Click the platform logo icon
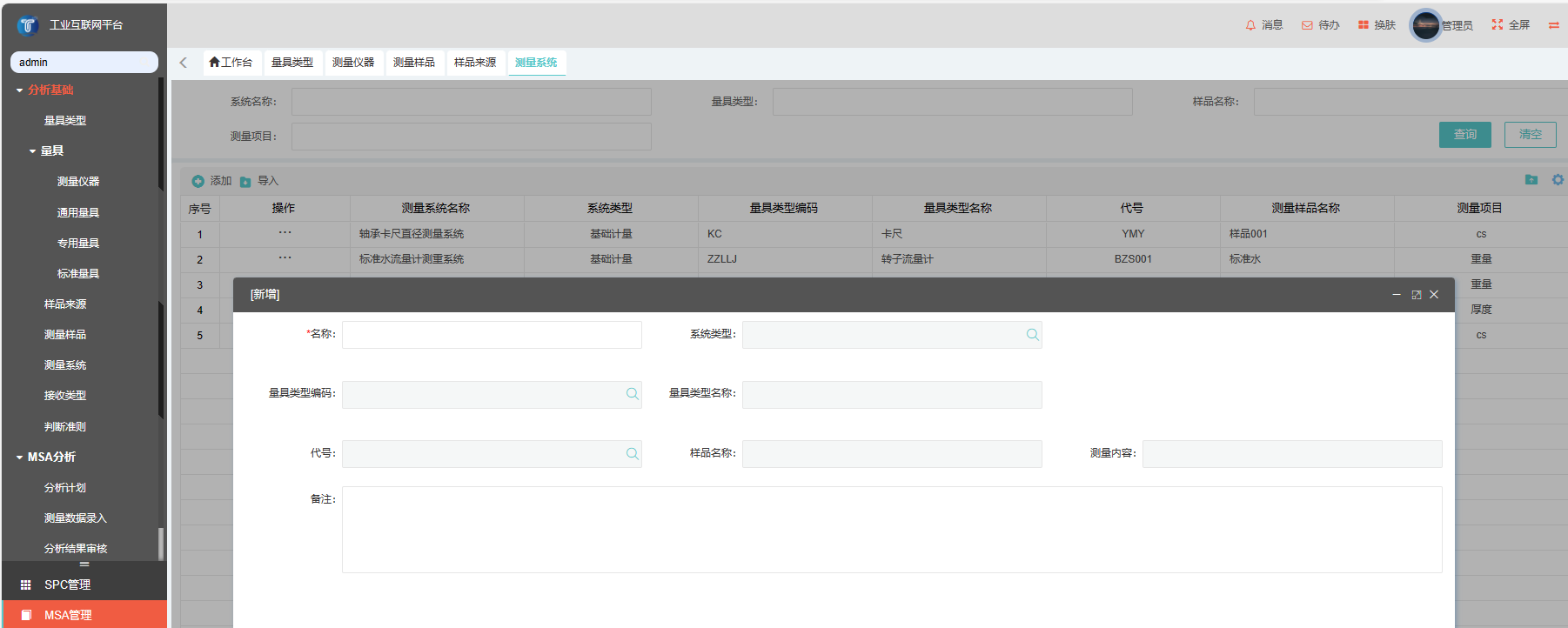 [x=28, y=25]
